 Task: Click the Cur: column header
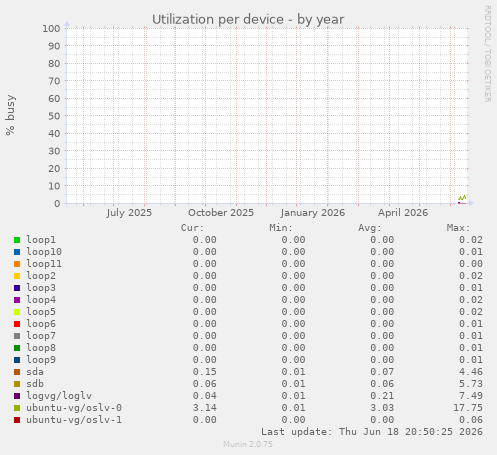(x=192, y=228)
